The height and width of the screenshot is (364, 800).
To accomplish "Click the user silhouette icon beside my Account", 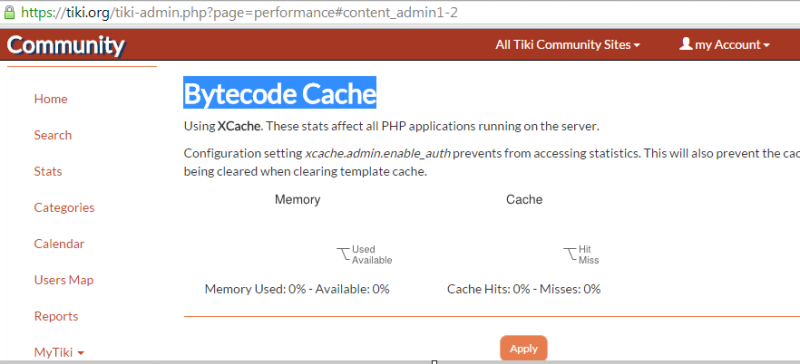I will point(685,44).
